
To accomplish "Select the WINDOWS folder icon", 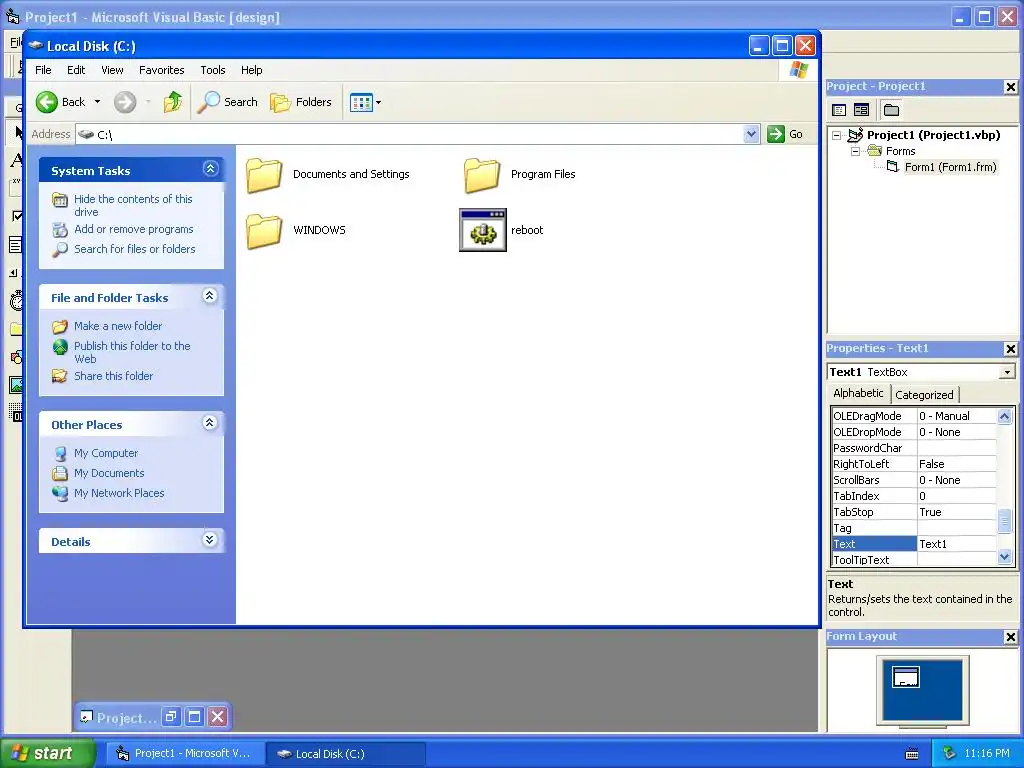I will pyautogui.click(x=264, y=231).
